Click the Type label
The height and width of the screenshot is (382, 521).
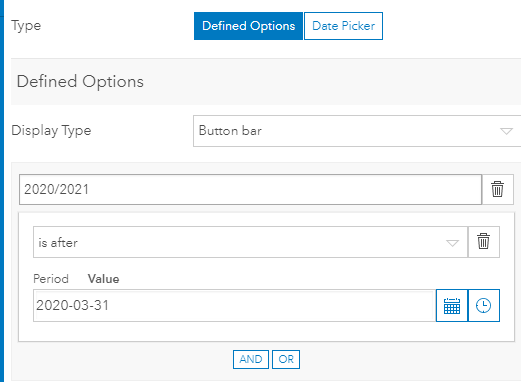click(26, 26)
